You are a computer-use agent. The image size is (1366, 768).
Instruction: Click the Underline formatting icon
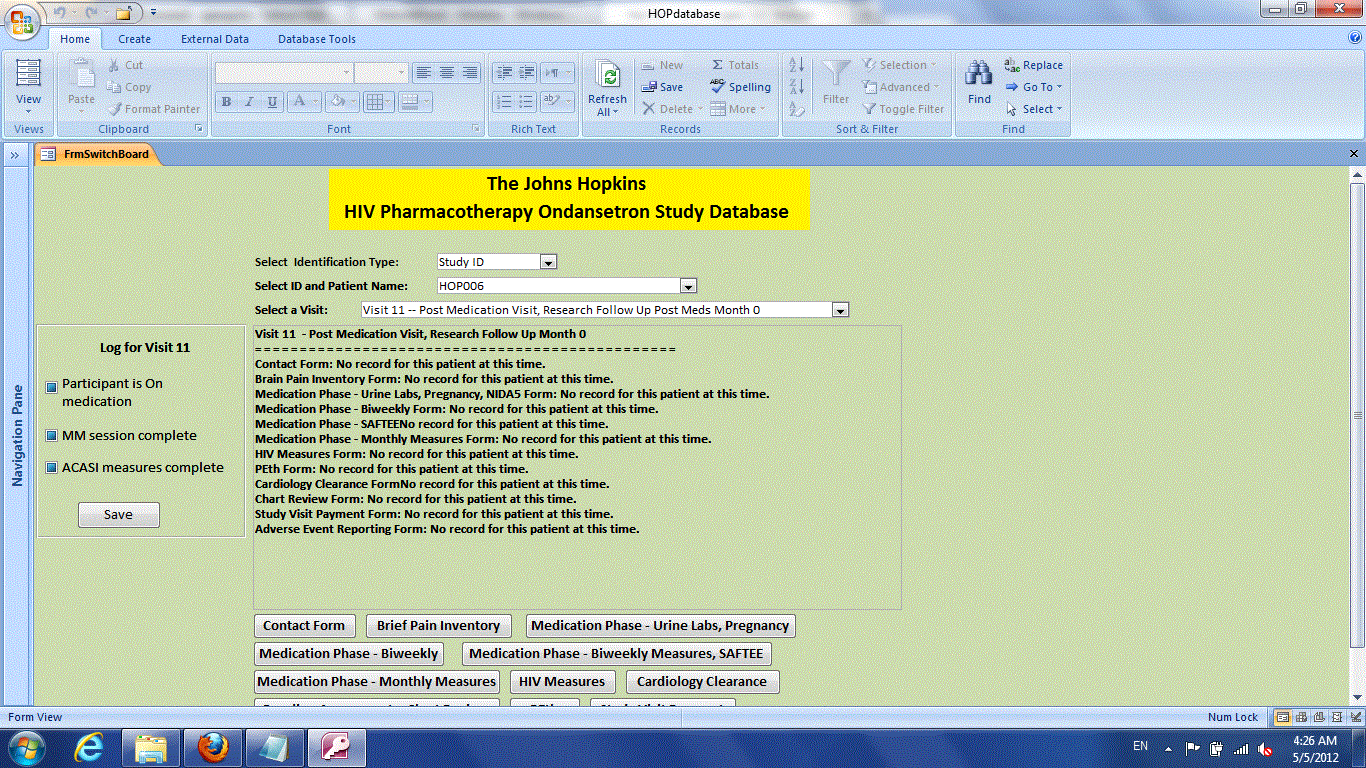[x=272, y=102]
